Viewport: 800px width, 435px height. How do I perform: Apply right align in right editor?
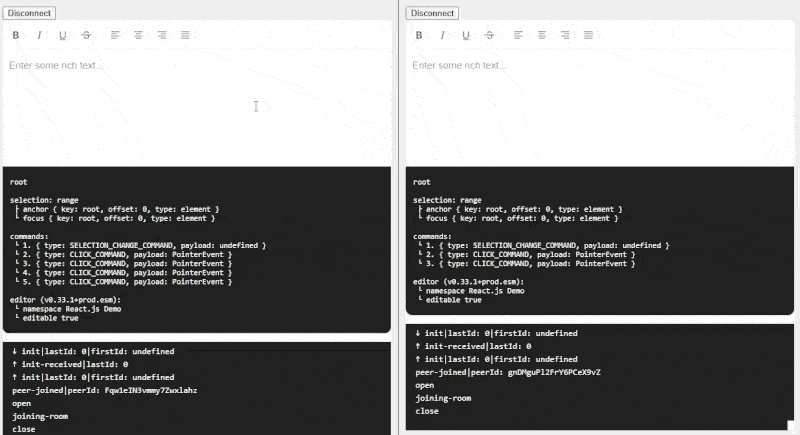(565, 35)
